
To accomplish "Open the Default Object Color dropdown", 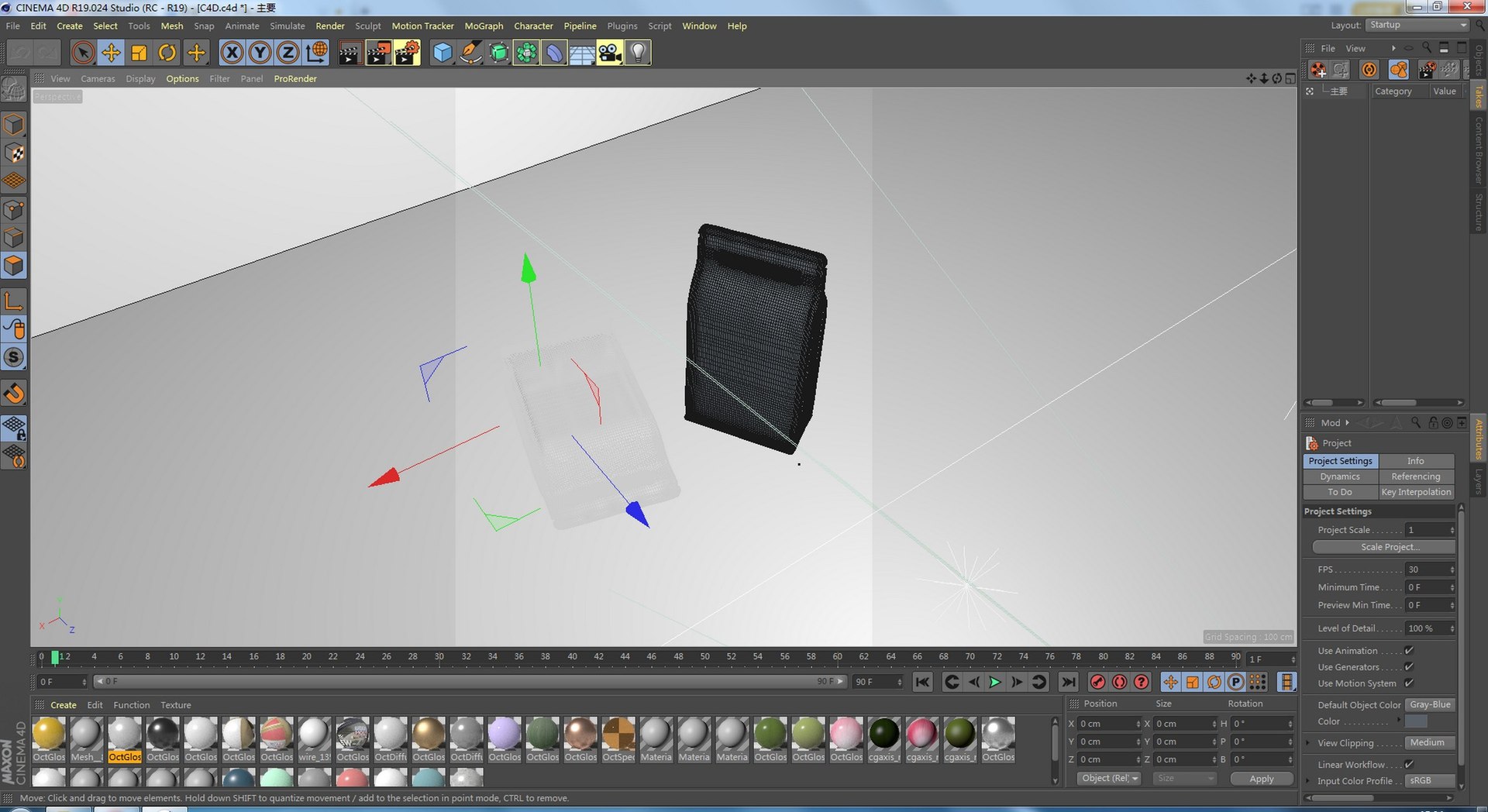I will (1430, 705).
